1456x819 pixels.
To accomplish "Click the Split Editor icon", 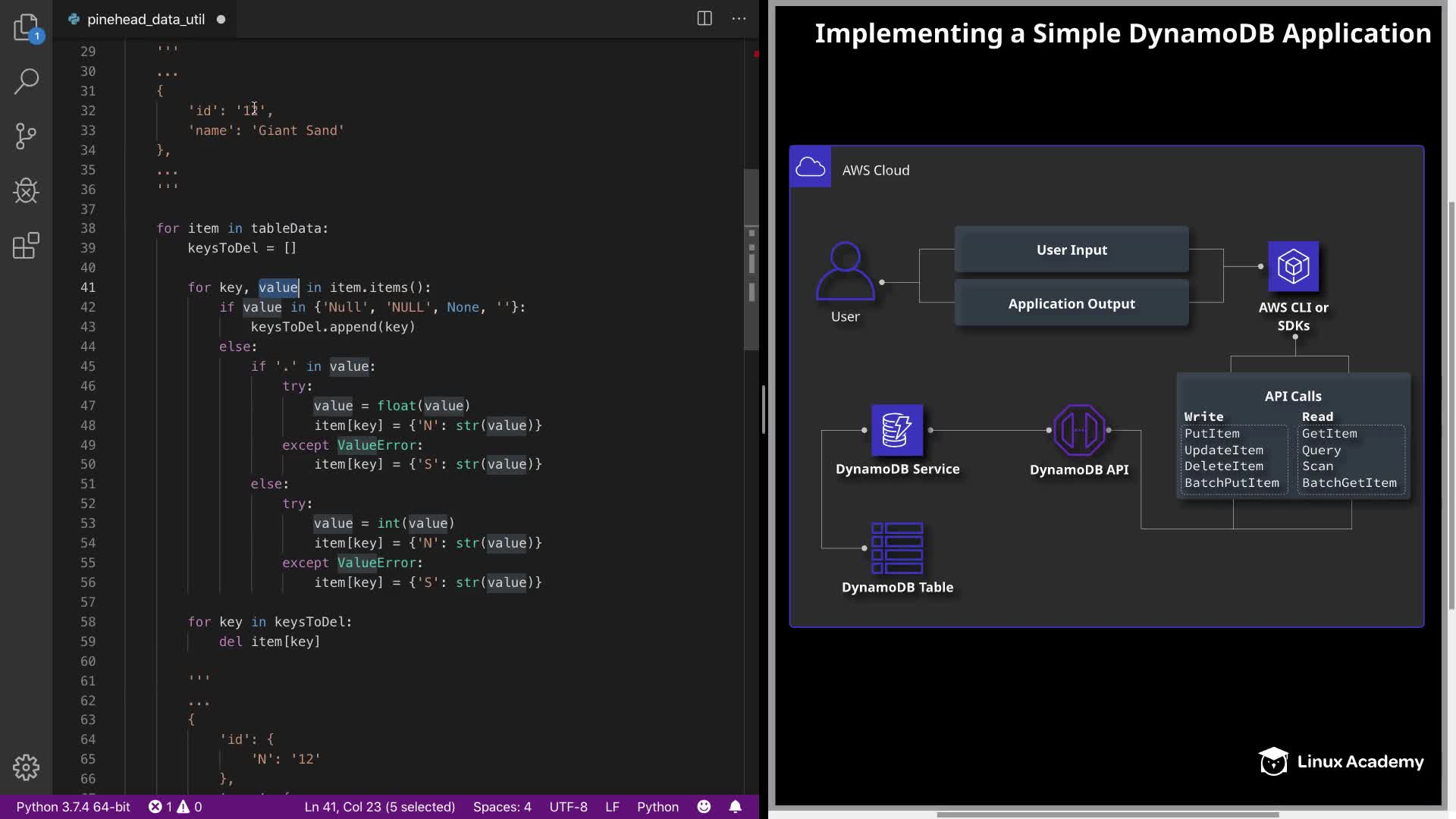I will tap(704, 19).
